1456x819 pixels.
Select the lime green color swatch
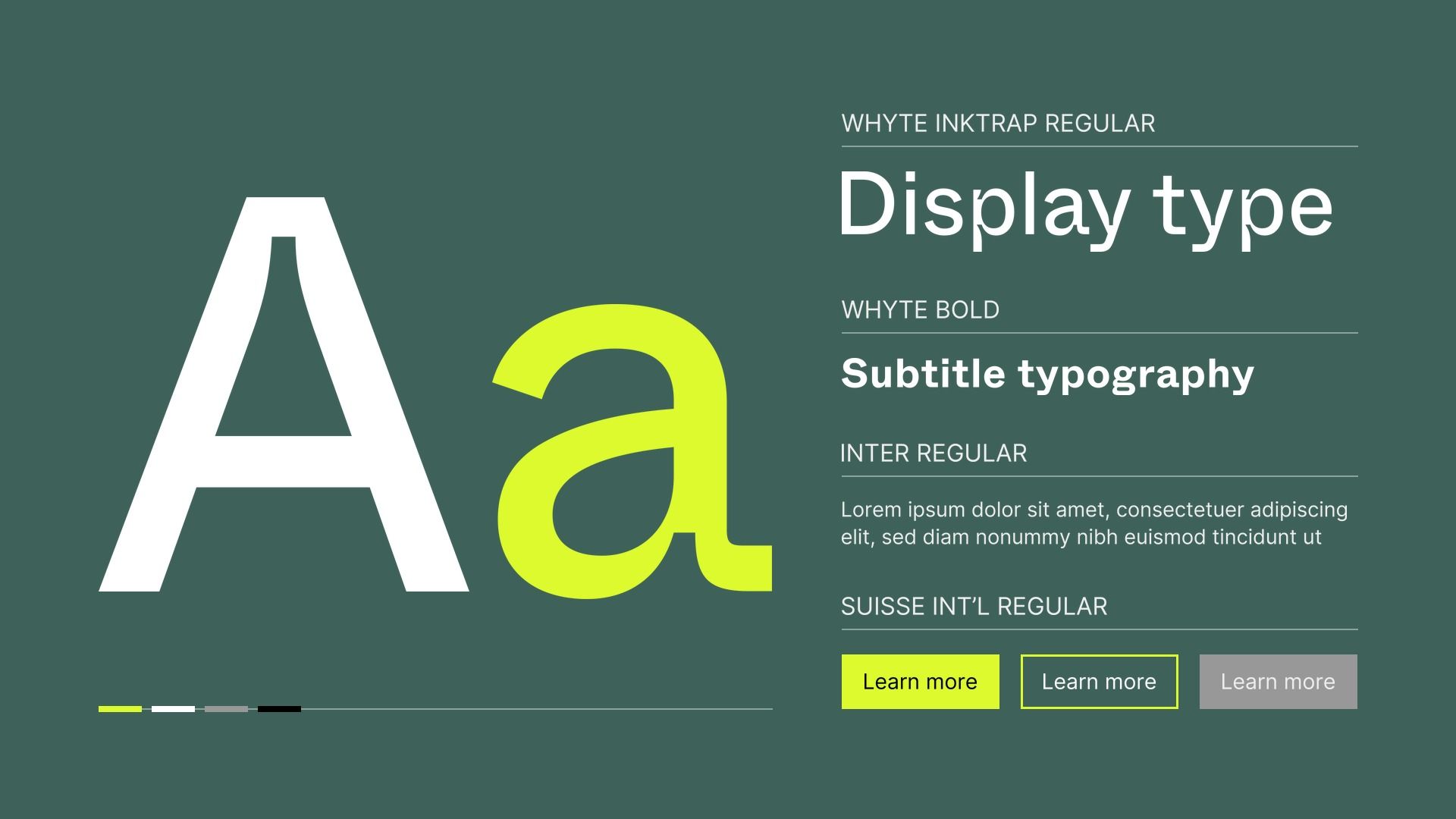120,709
